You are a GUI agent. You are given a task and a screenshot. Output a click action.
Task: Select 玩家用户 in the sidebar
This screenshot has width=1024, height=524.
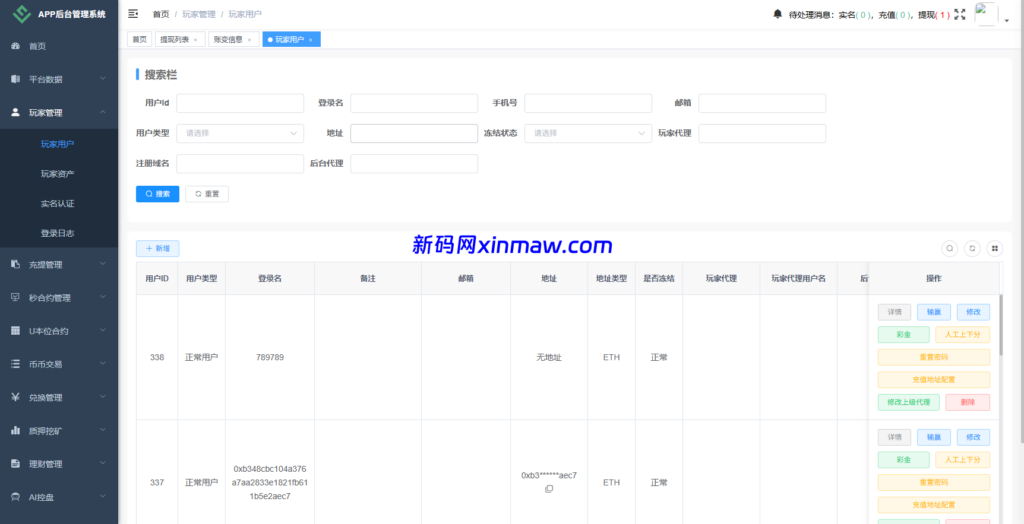[x=57, y=144]
